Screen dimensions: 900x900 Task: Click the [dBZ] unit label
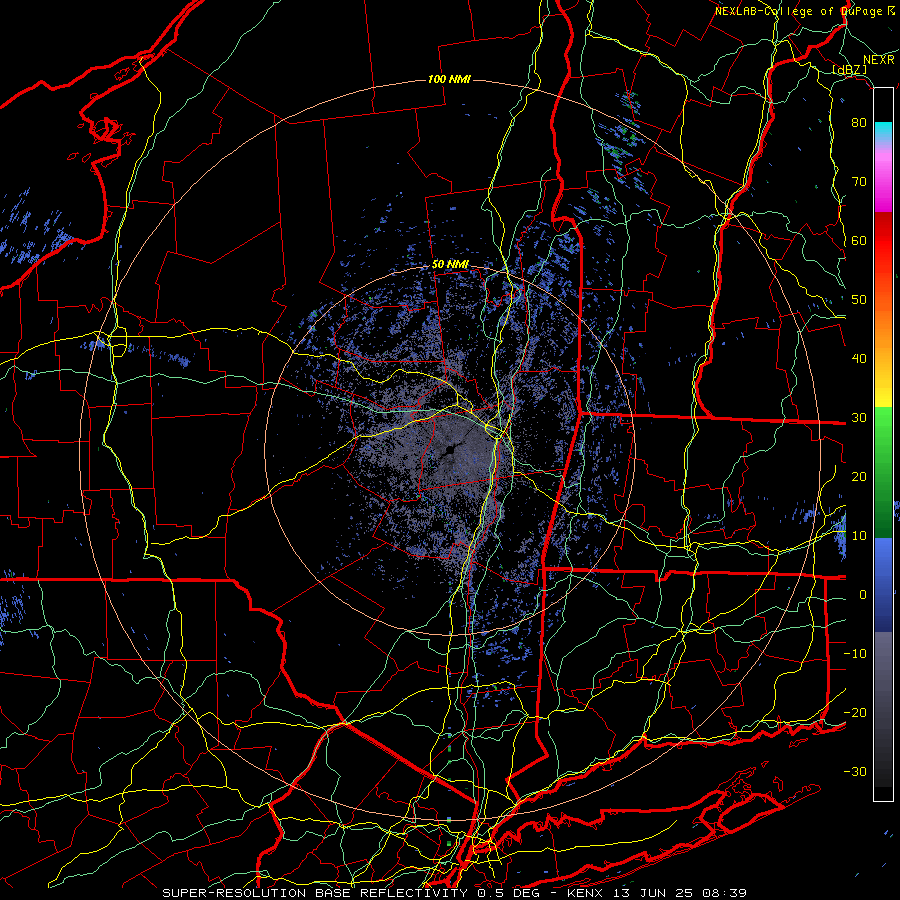pyautogui.click(x=849, y=69)
